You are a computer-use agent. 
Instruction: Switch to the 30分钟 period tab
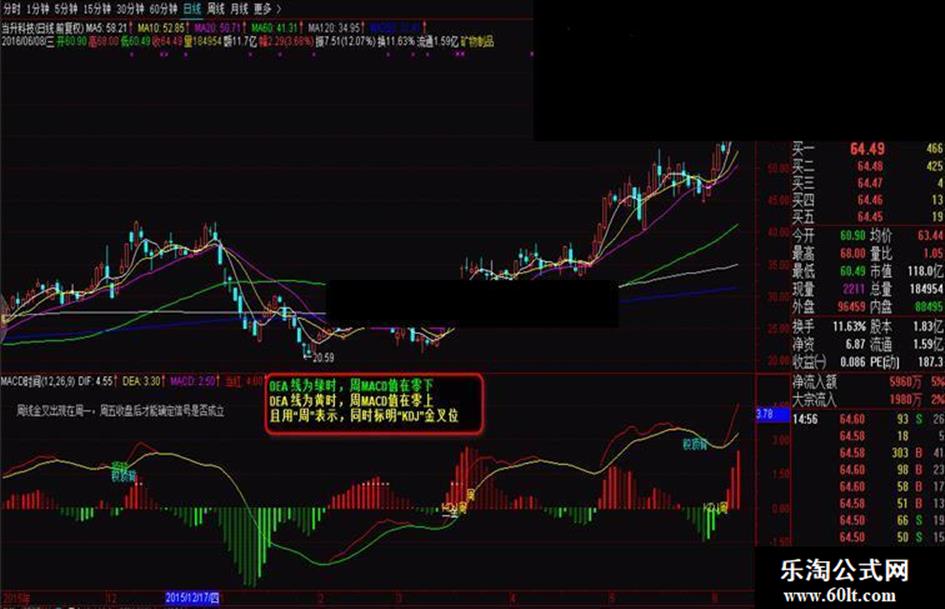[x=130, y=8]
